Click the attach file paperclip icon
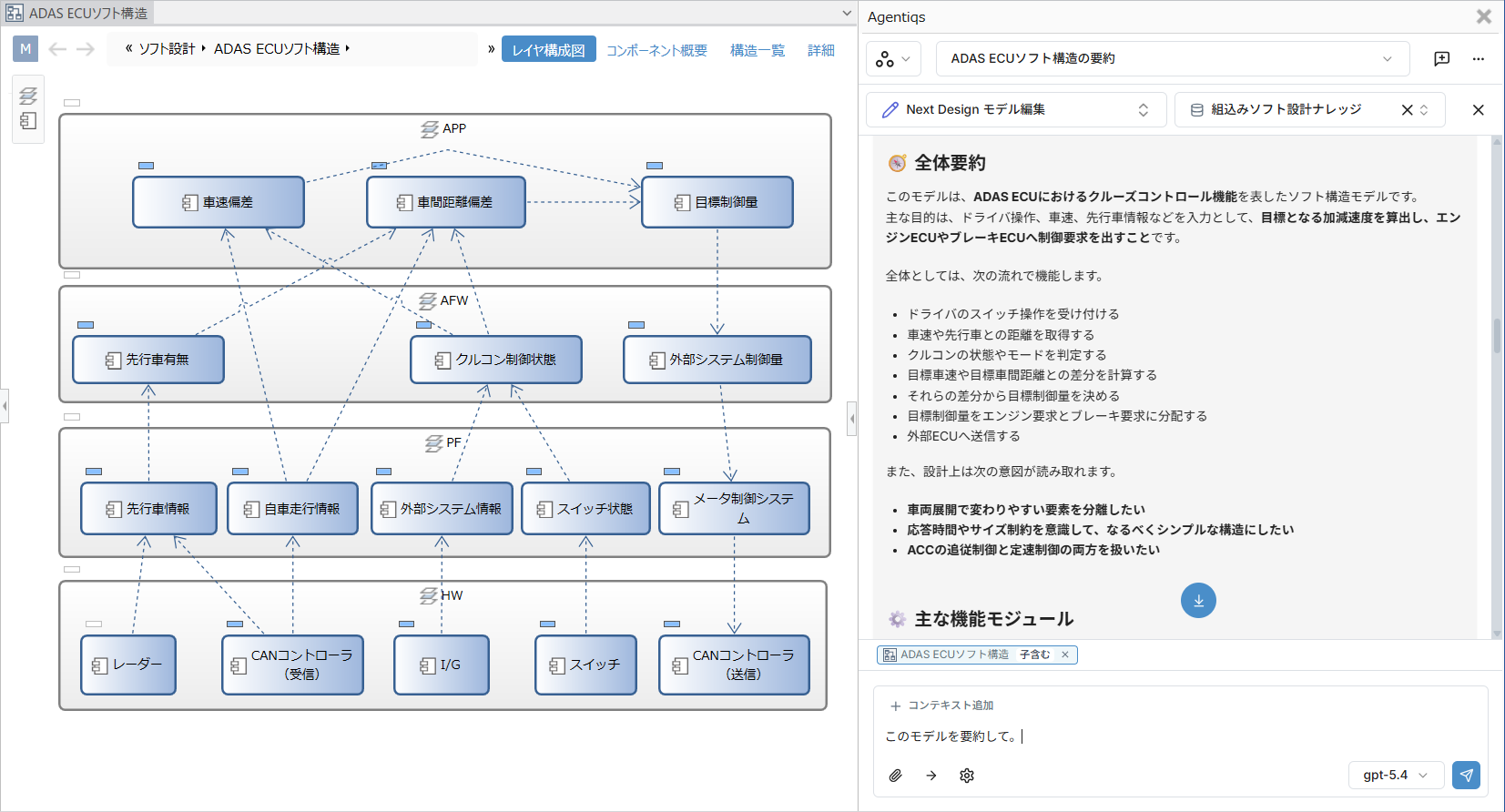This screenshot has height=812, width=1505. (896, 776)
